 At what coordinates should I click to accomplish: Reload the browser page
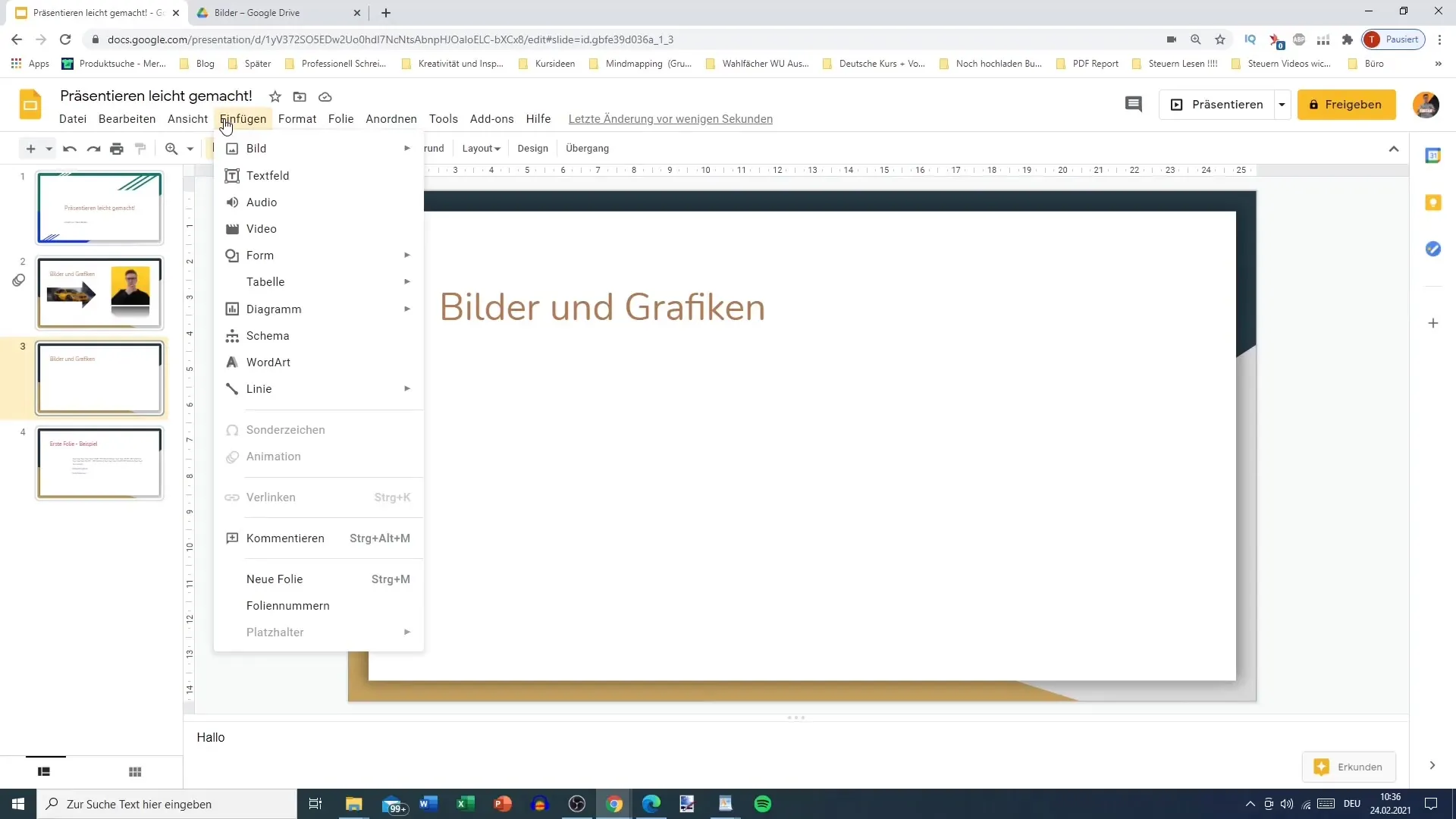coord(65,39)
